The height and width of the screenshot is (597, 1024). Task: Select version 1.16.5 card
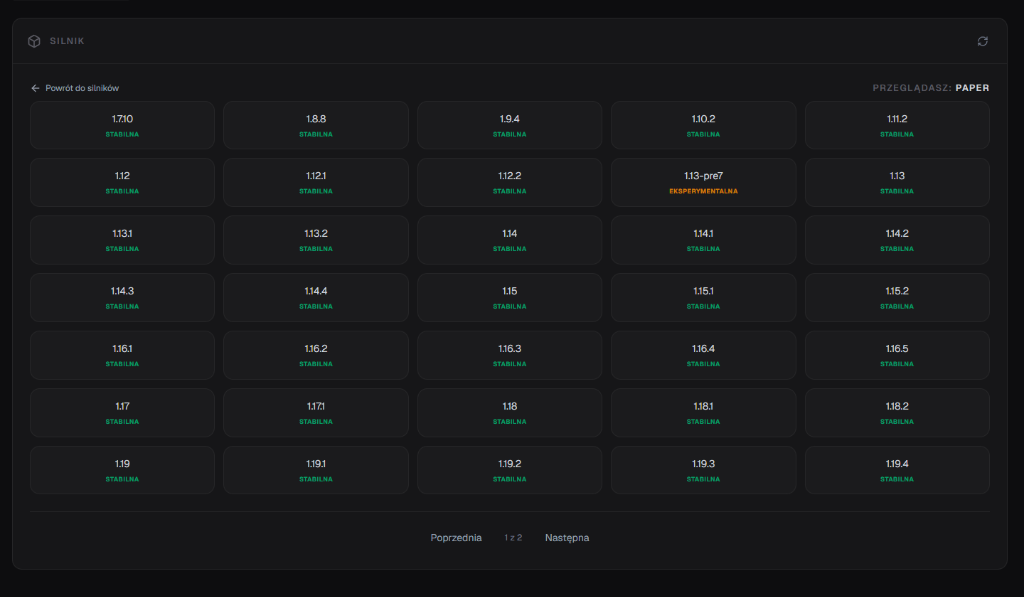click(897, 355)
